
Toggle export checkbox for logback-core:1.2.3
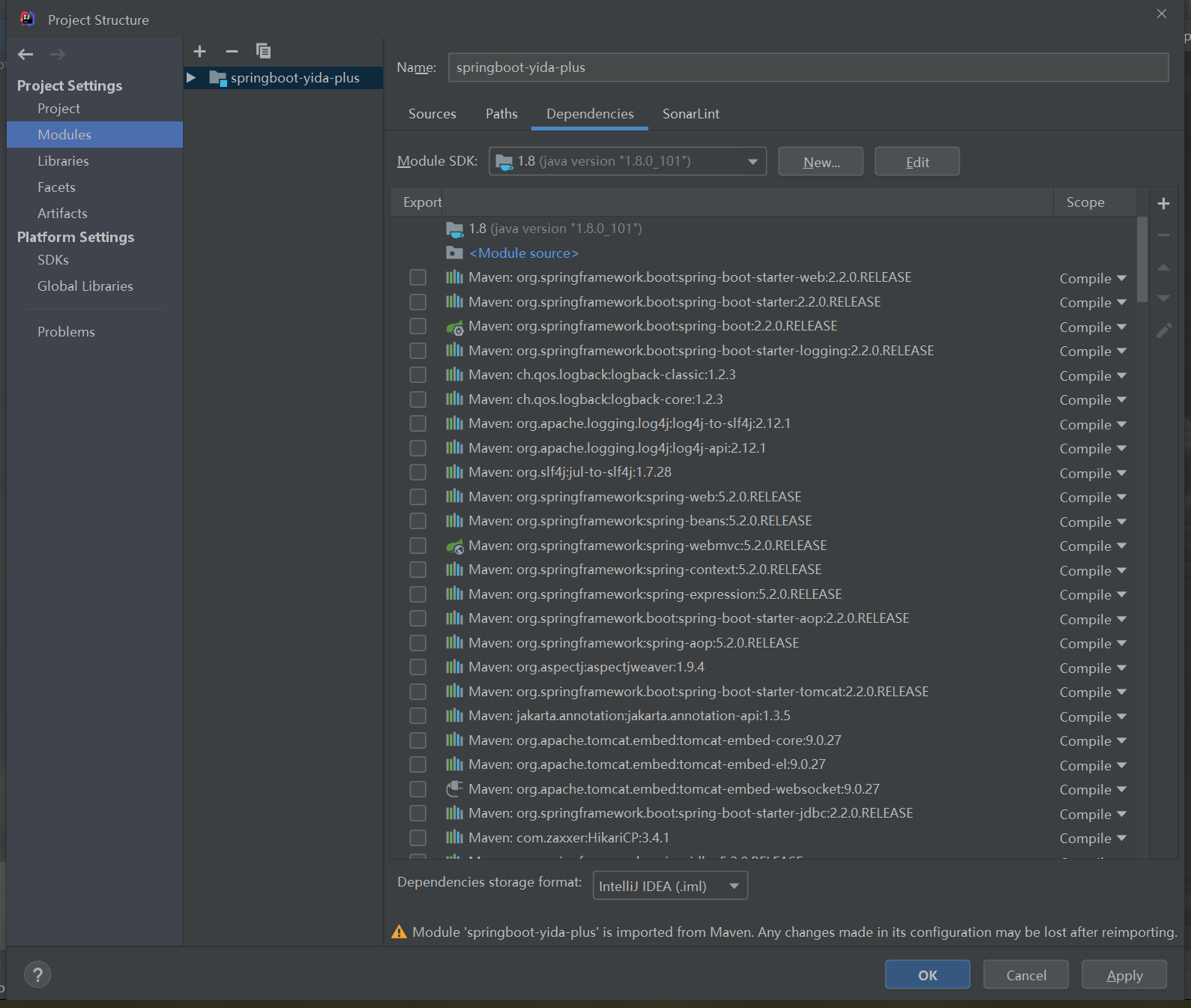pyautogui.click(x=418, y=399)
